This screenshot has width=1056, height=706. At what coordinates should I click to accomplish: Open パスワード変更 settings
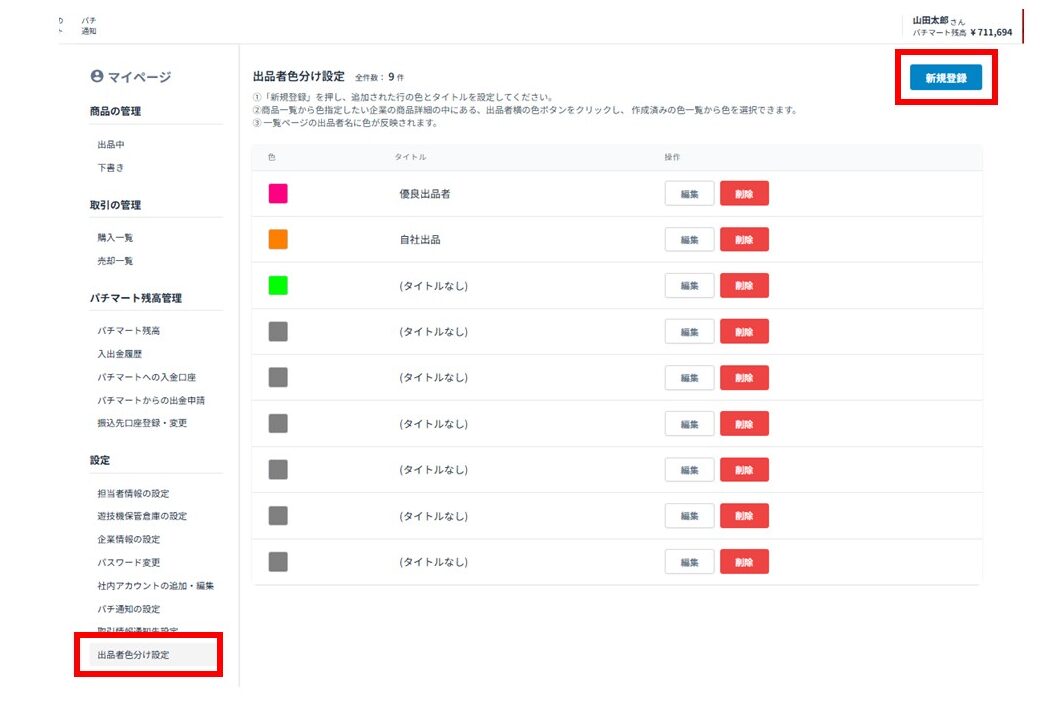point(128,562)
